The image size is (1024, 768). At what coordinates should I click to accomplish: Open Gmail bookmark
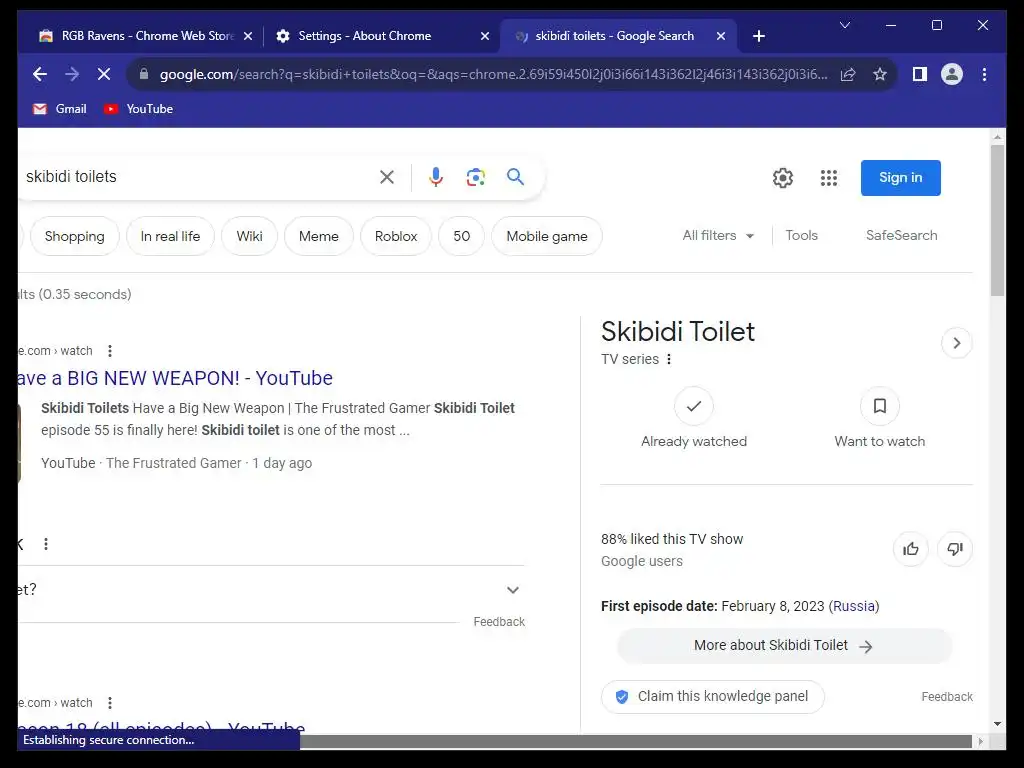[x=59, y=109]
